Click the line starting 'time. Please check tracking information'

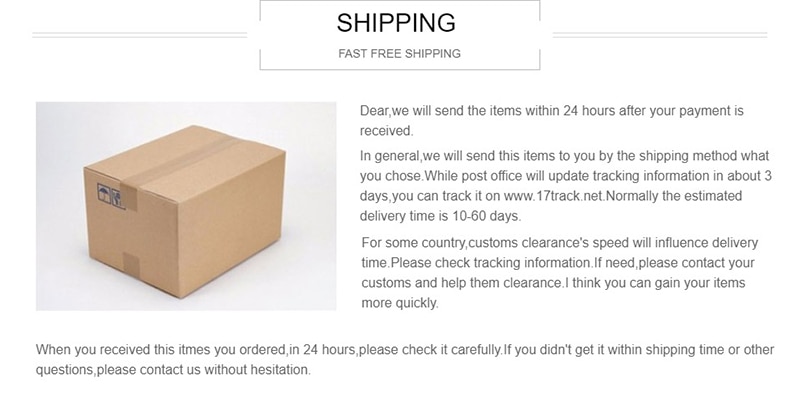pos(556,263)
